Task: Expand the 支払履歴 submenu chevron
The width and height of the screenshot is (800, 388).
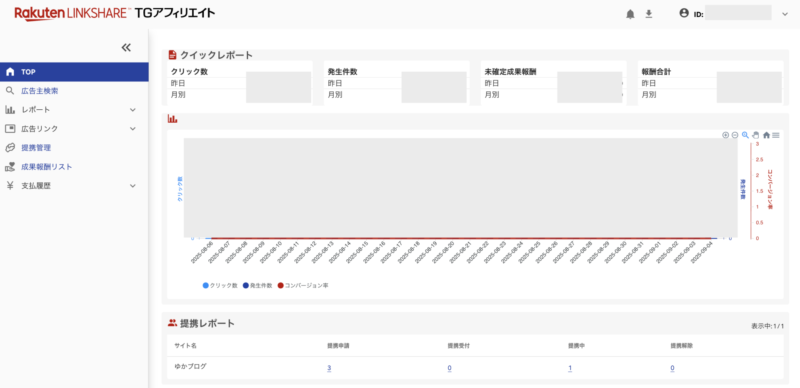Action: 133,186
